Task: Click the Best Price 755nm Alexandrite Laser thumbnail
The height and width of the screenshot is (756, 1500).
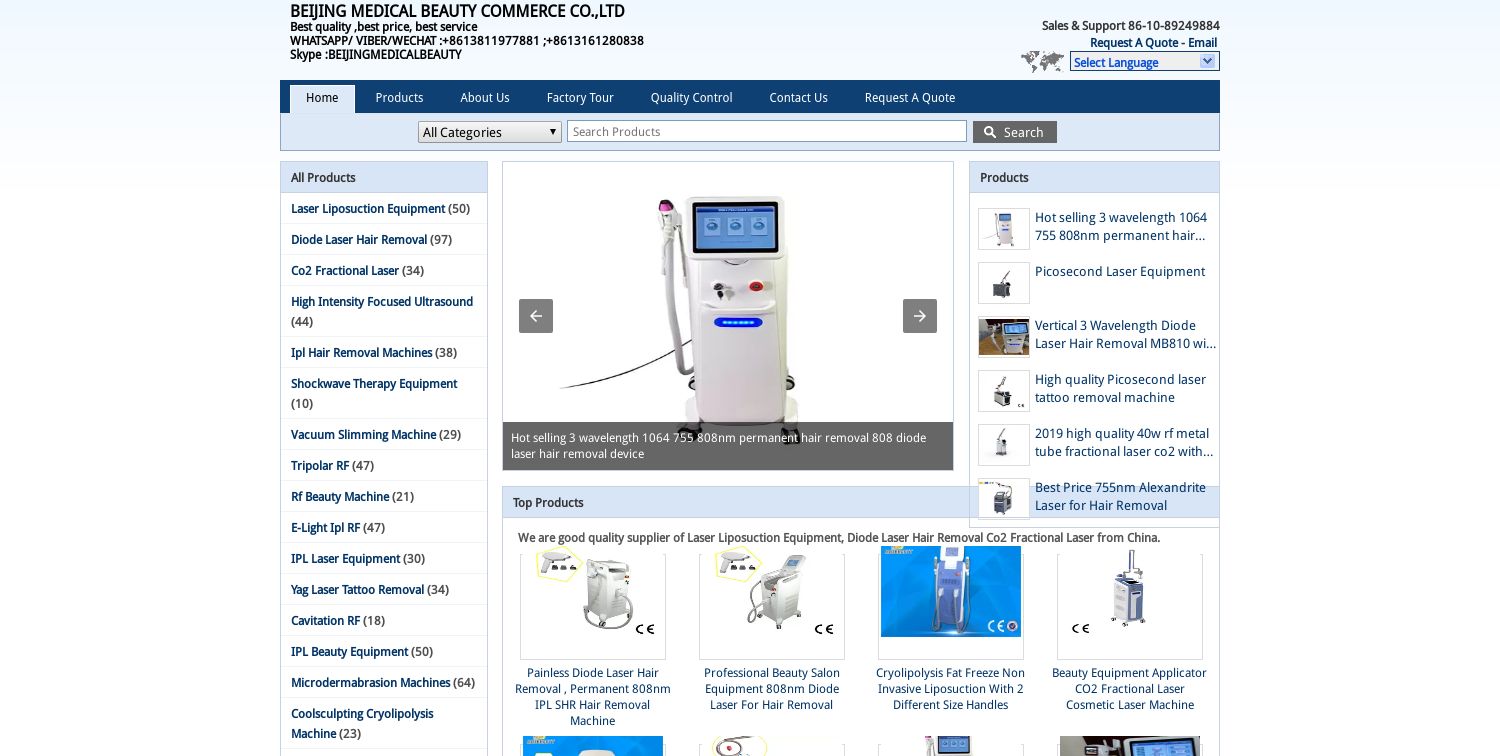Action: [x=1004, y=499]
